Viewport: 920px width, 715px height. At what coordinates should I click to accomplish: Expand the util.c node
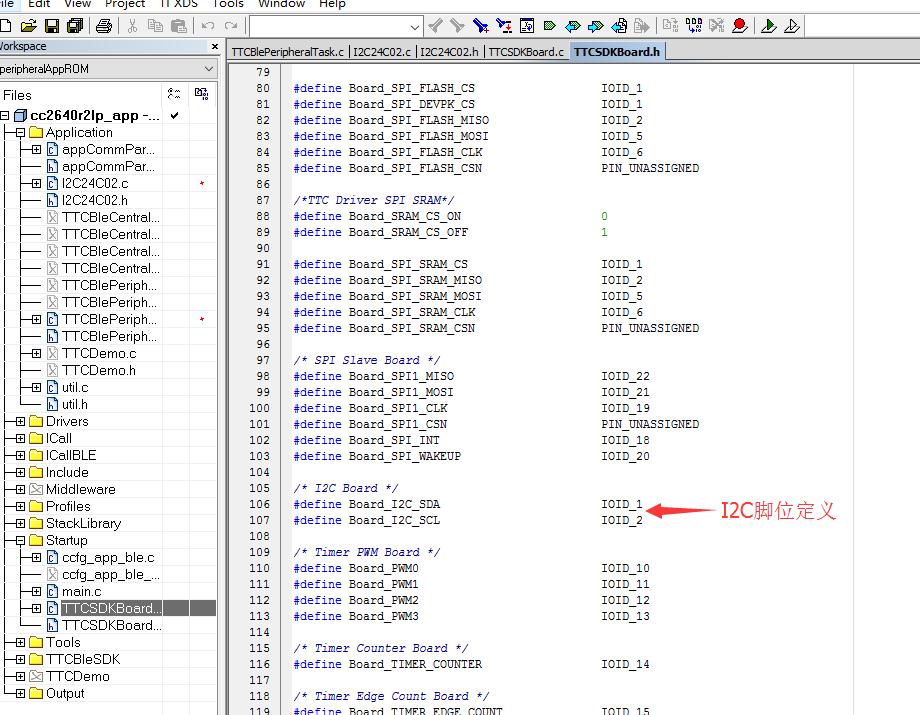[x=36, y=388]
